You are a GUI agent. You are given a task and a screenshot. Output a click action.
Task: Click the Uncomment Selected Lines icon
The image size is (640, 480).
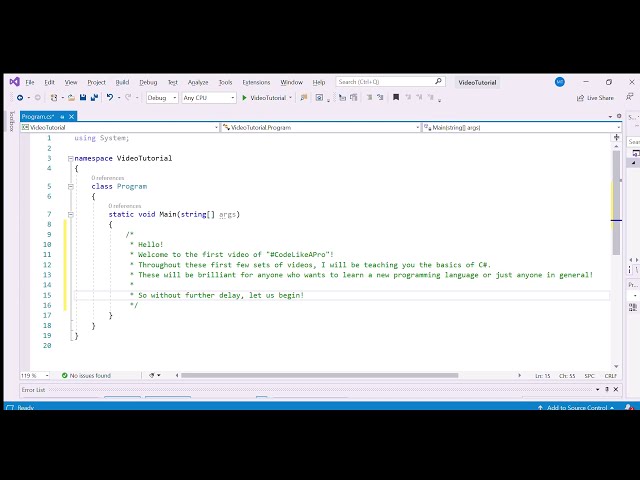[380, 97]
